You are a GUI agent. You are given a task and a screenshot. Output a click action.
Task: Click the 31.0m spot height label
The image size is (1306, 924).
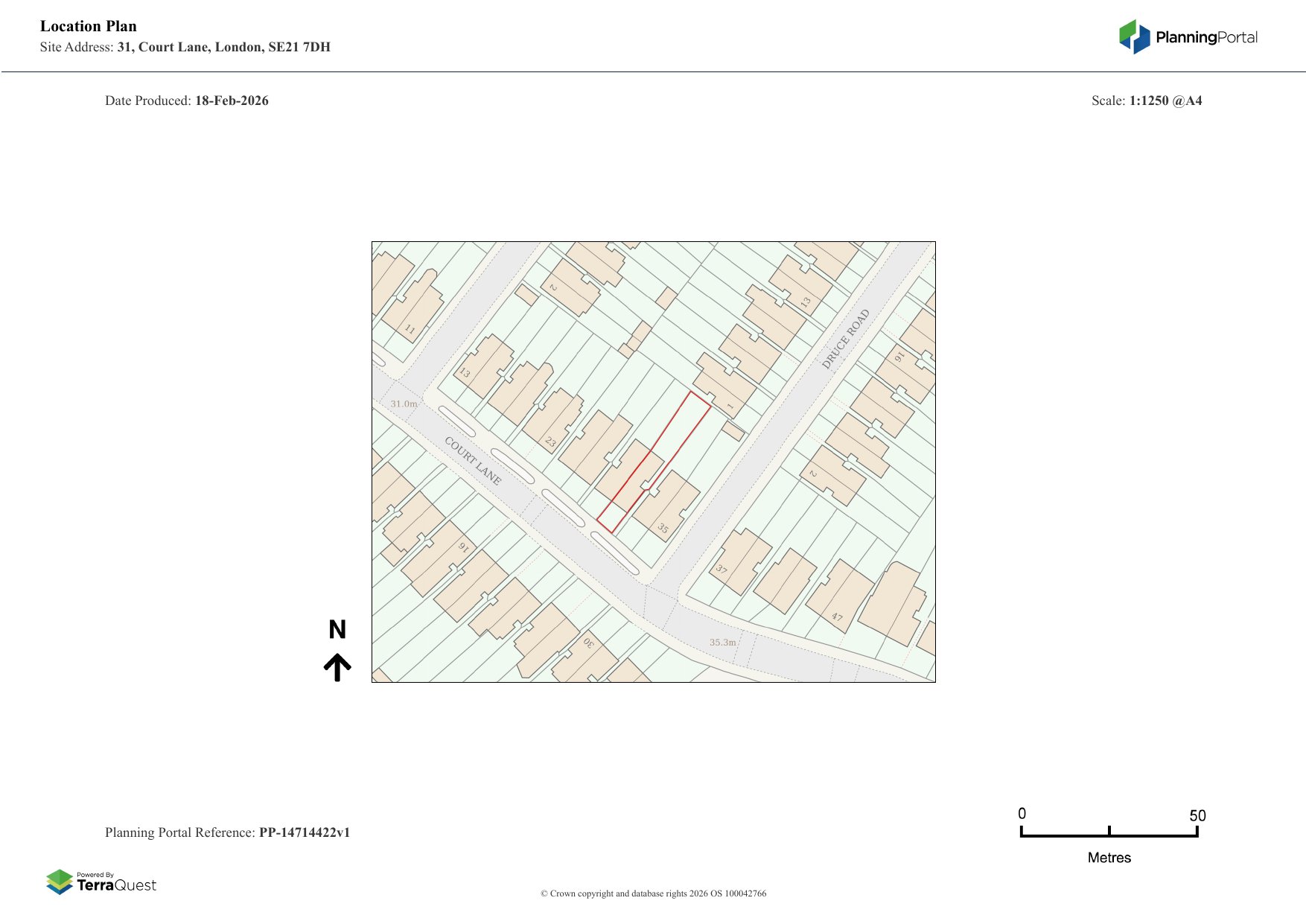(x=404, y=404)
